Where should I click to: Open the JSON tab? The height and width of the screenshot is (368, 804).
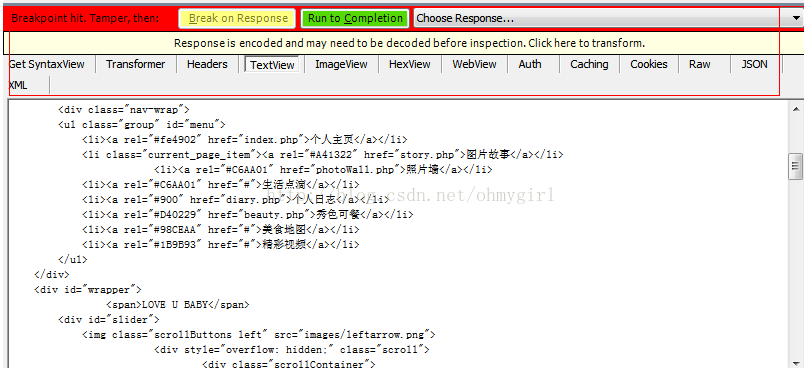pyautogui.click(x=754, y=64)
